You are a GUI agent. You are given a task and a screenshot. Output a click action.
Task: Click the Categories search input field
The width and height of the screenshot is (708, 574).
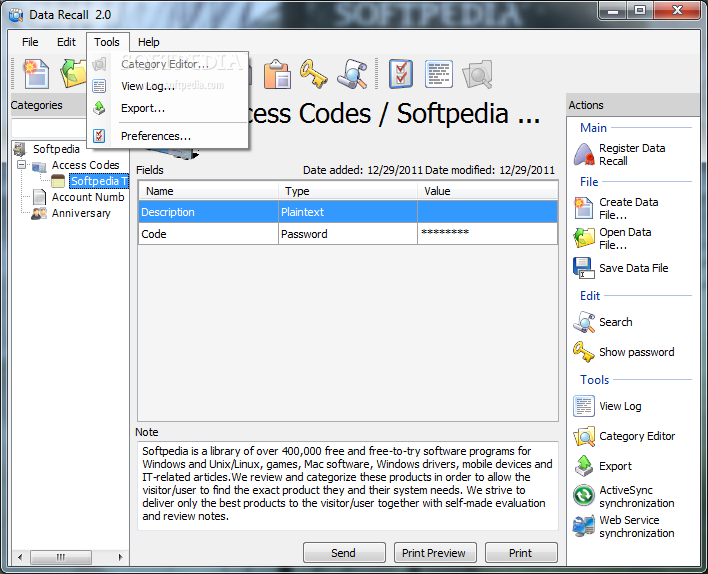pos(49,128)
